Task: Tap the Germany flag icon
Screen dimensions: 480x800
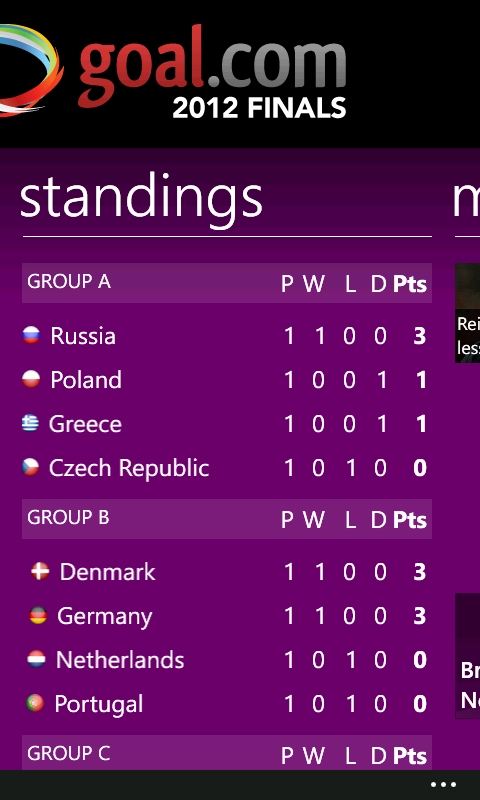Action: click(x=38, y=615)
